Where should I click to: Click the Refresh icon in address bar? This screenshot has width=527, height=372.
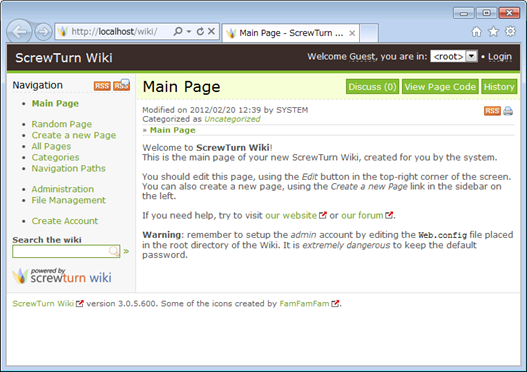[x=200, y=31]
